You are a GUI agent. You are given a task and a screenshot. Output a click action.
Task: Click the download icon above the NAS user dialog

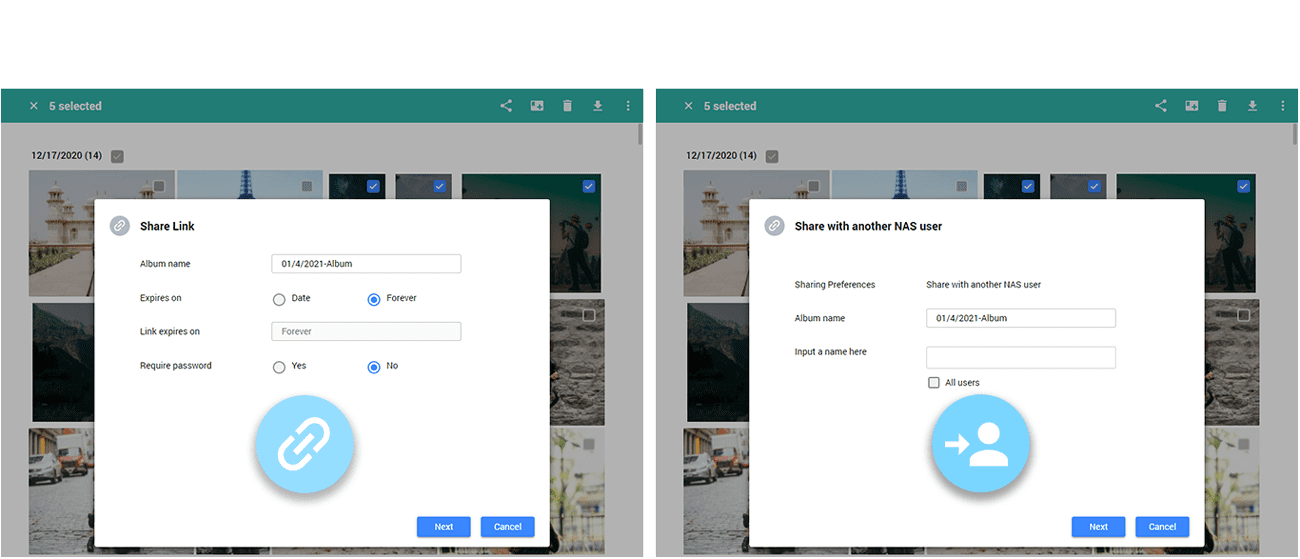pyautogui.click(x=1252, y=106)
